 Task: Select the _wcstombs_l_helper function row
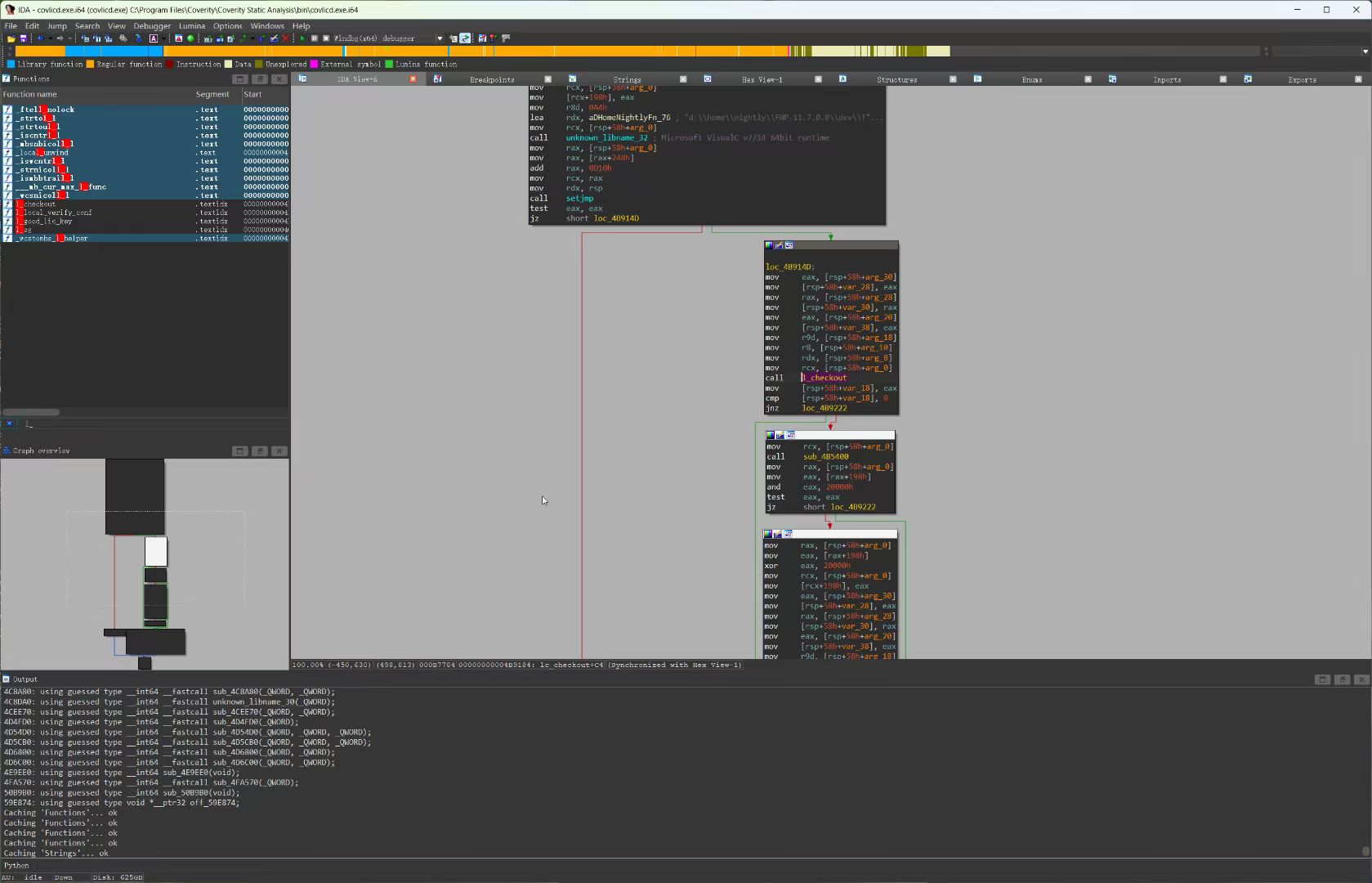[x=145, y=239]
